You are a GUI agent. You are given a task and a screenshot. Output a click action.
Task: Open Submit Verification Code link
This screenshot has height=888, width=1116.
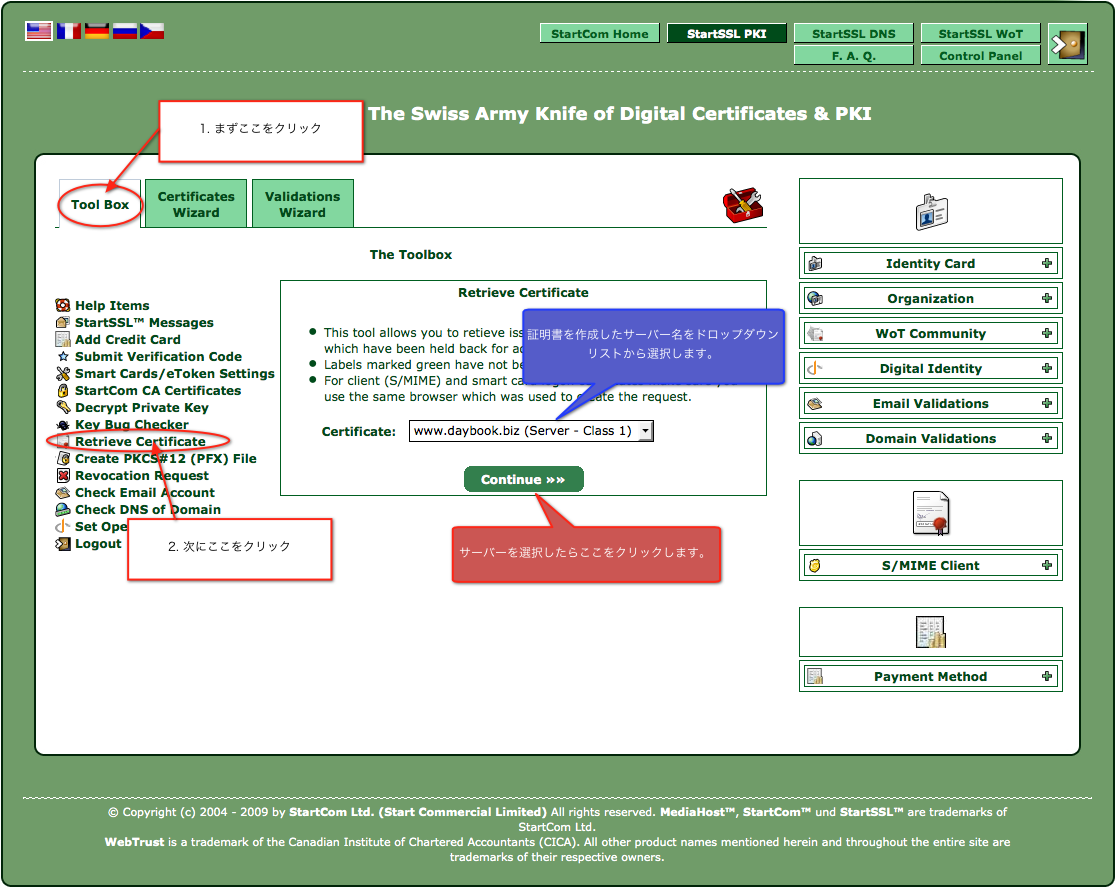coord(158,356)
